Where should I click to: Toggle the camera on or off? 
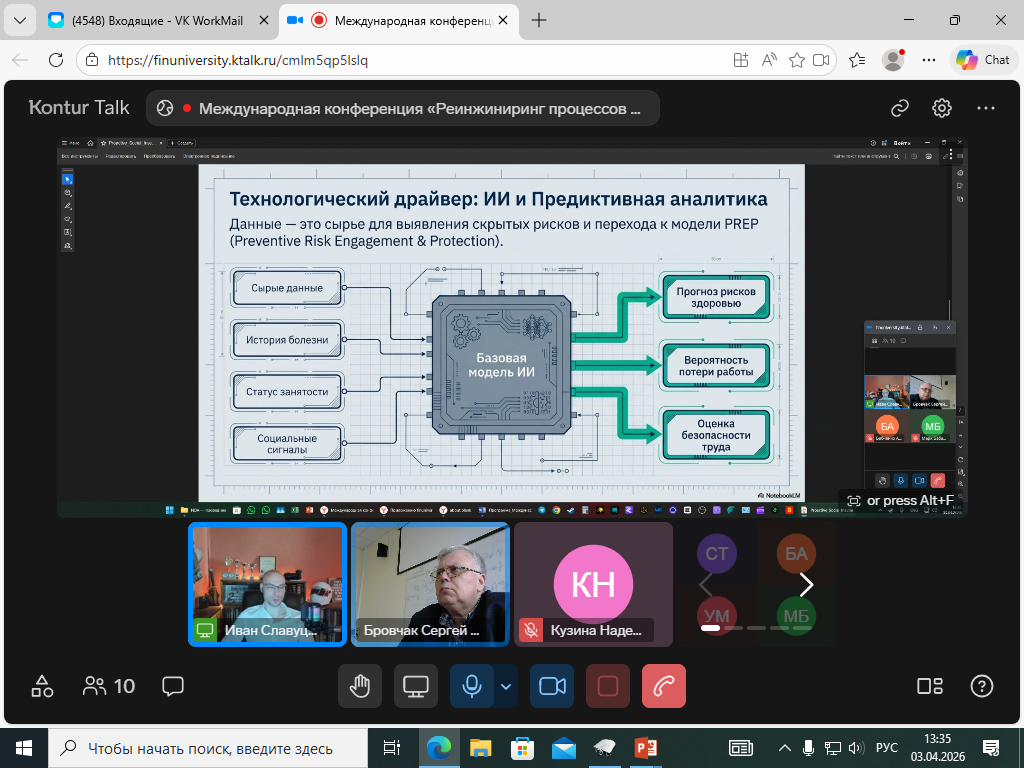click(552, 686)
